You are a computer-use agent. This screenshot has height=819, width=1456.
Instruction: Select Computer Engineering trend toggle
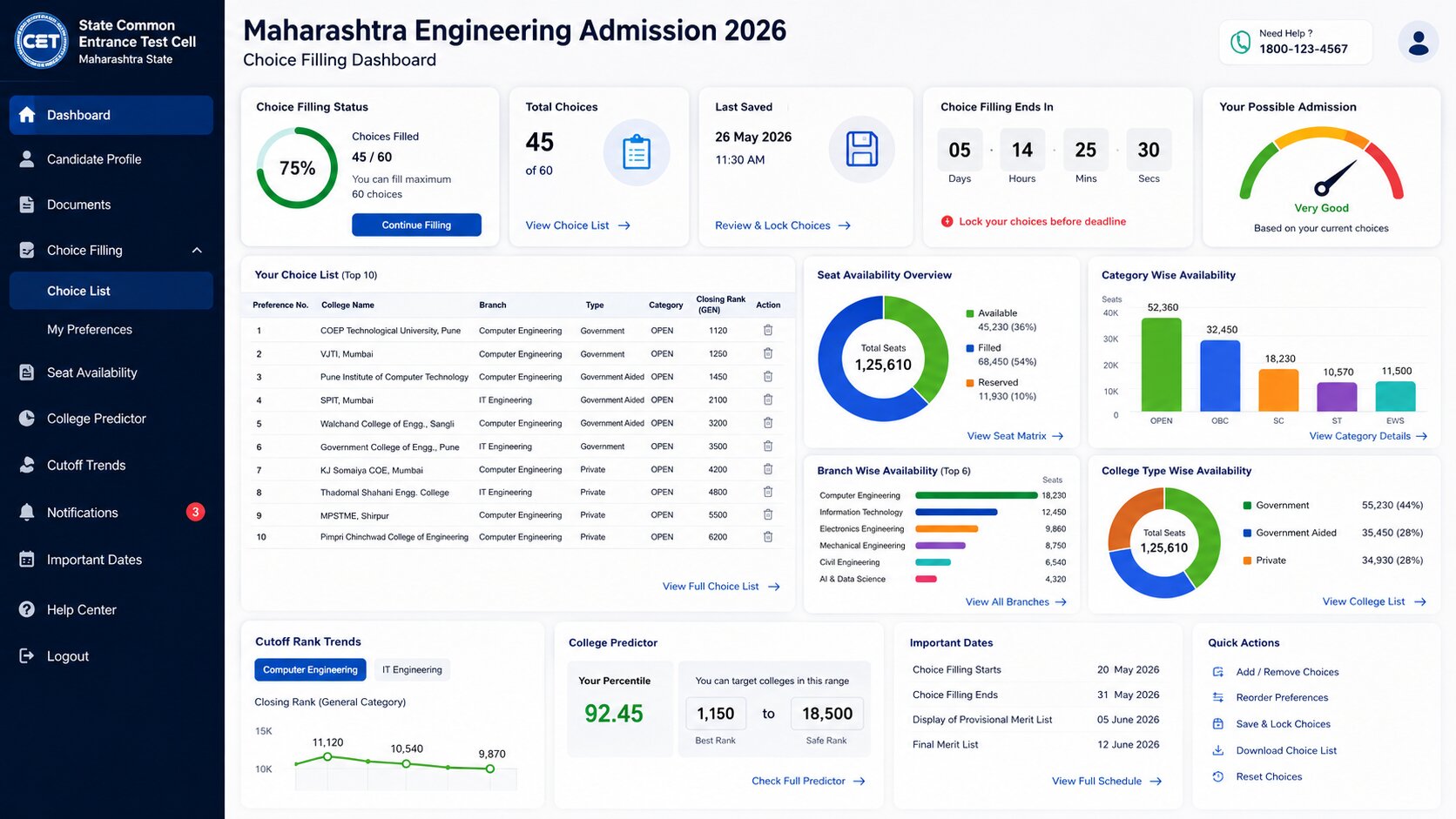(310, 670)
